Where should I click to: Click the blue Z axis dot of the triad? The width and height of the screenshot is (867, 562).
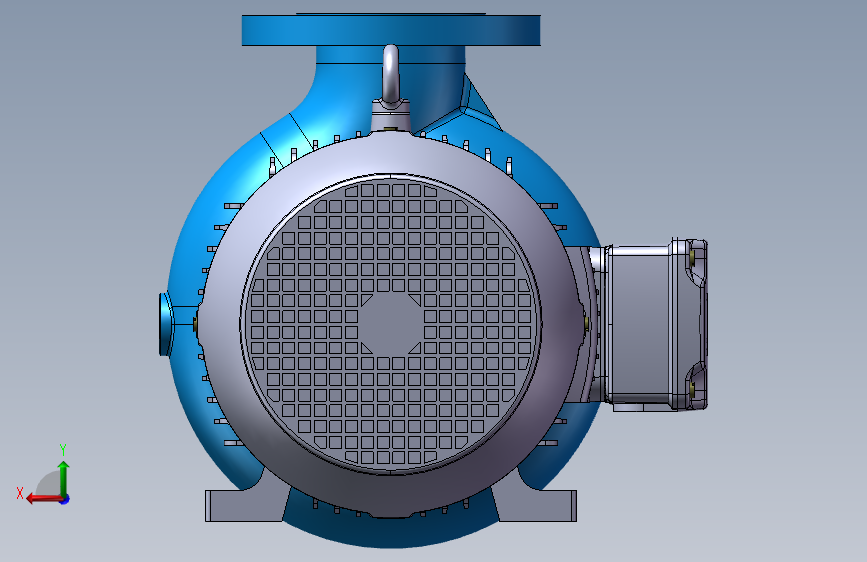(65, 499)
